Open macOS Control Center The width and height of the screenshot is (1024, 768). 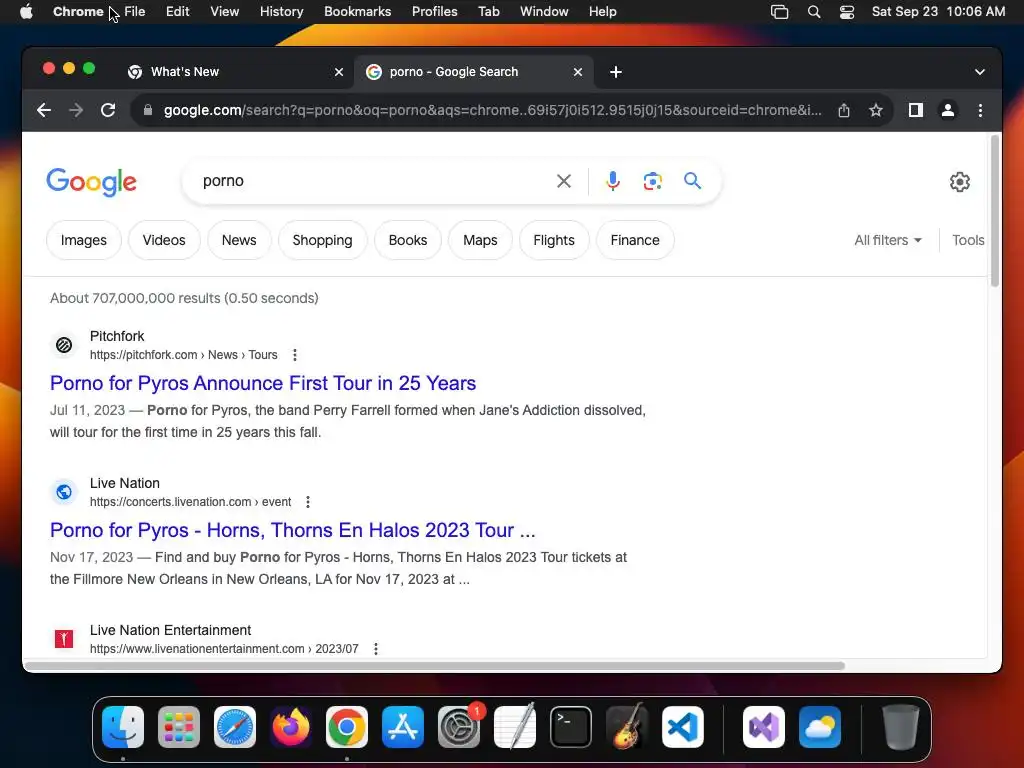click(847, 12)
